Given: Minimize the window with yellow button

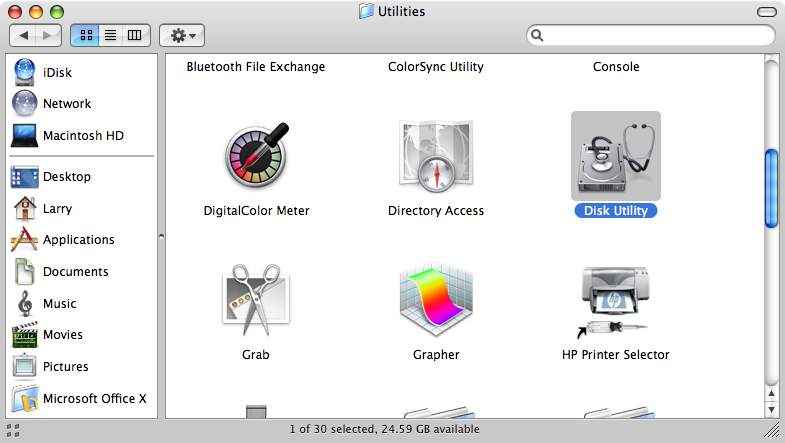Looking at the screenshot, I should [x=36, y=12].
